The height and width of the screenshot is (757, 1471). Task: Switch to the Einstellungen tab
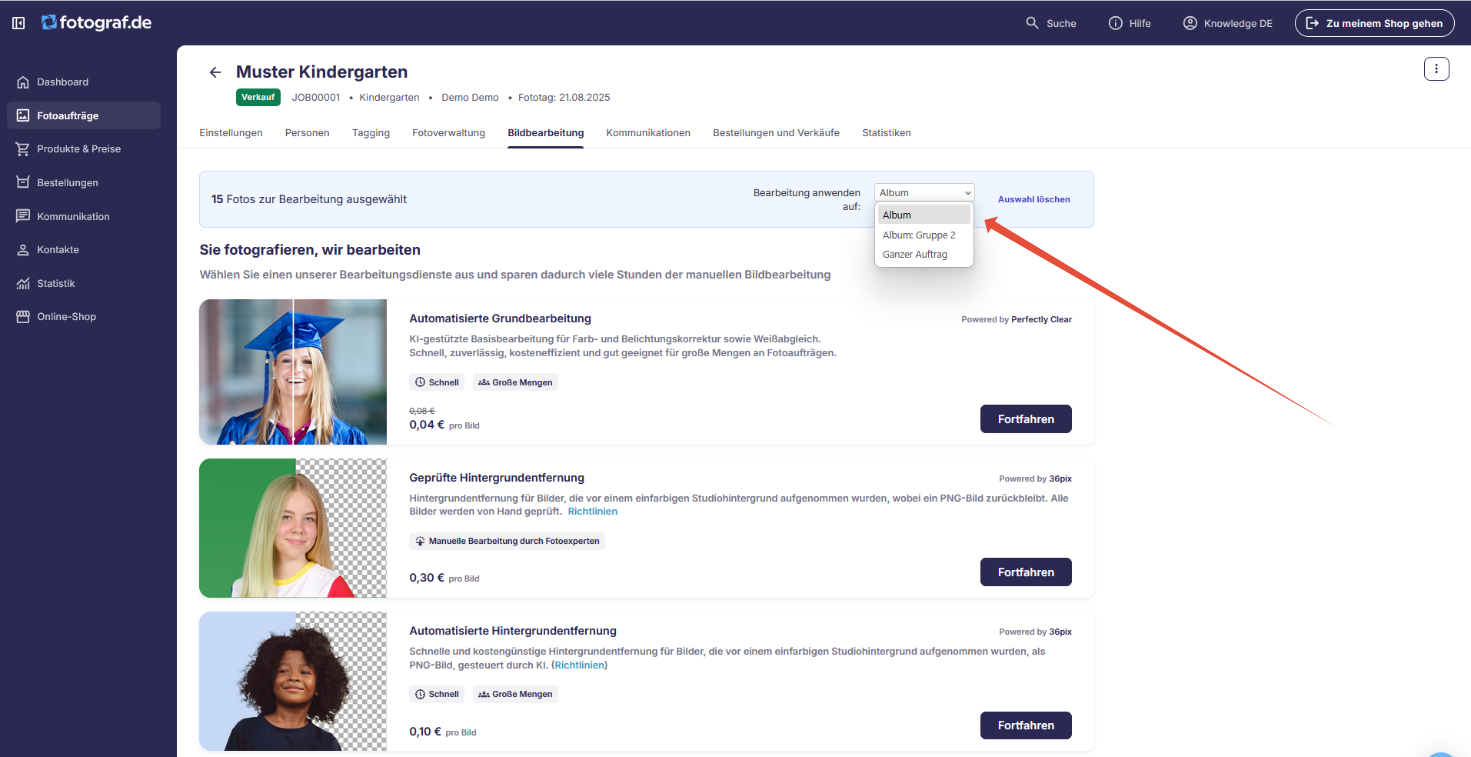click(231, 133)
